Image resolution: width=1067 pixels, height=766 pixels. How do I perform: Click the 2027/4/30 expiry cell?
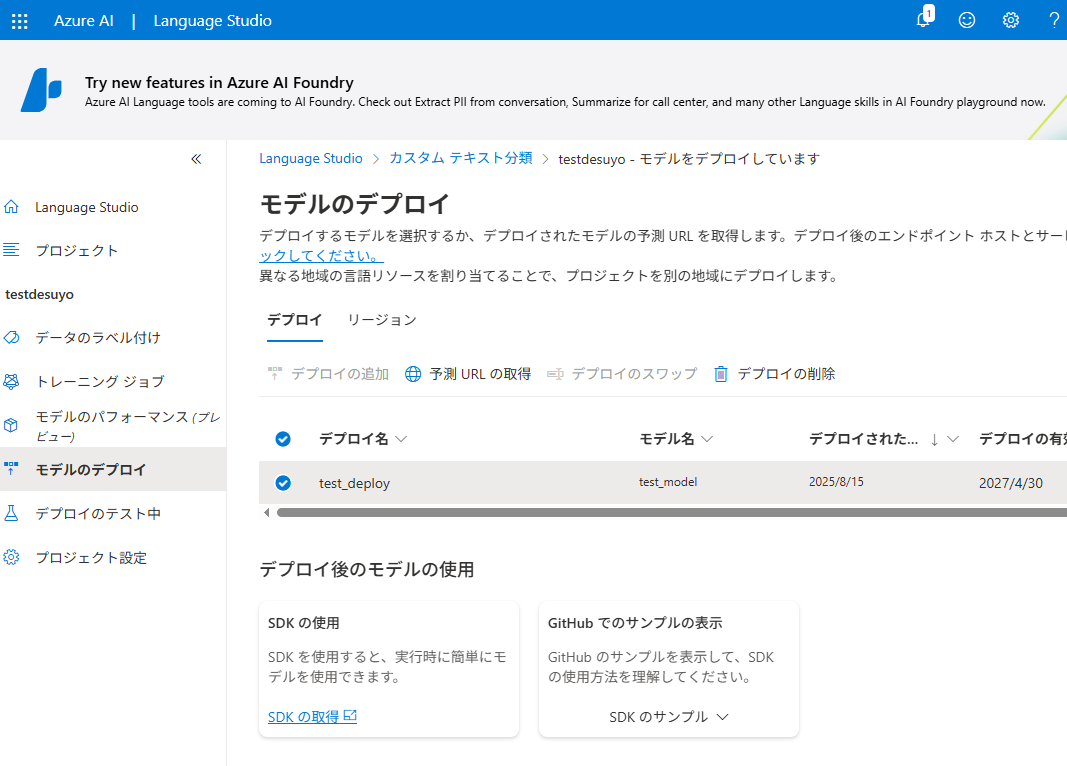1011,483
